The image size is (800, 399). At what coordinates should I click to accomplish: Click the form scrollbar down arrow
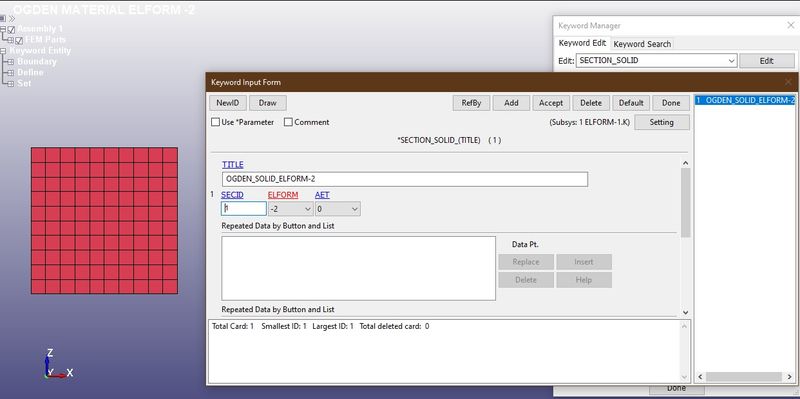click(x=685, y=312)
